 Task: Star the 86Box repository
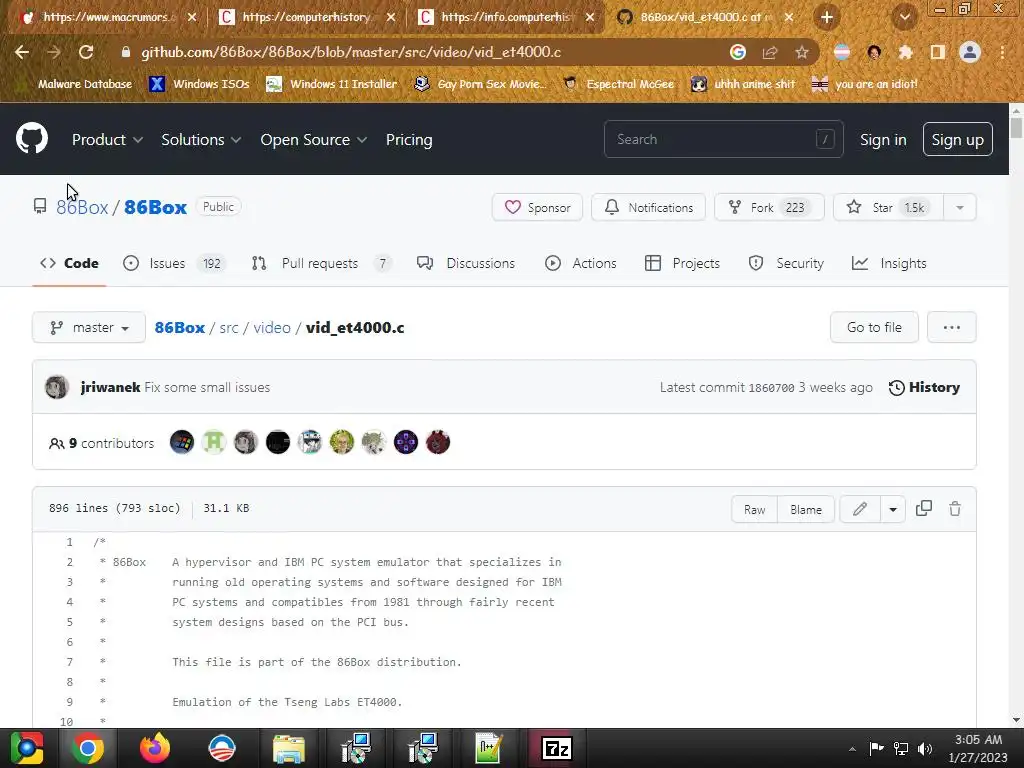pos(889,208)
